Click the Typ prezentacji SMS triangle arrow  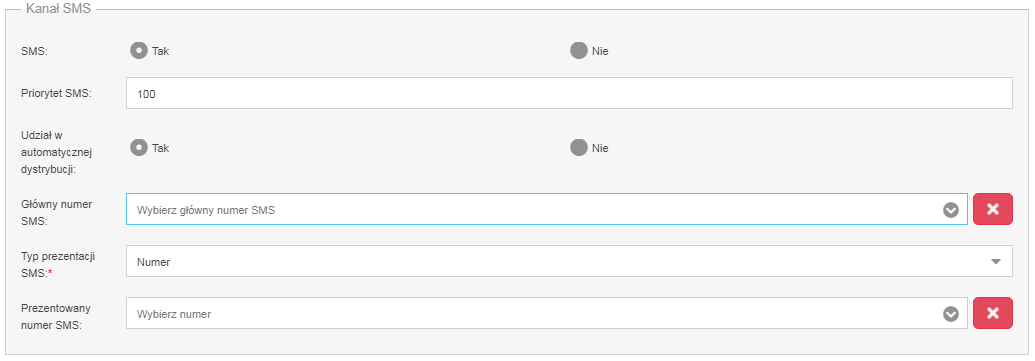(996, 261)
